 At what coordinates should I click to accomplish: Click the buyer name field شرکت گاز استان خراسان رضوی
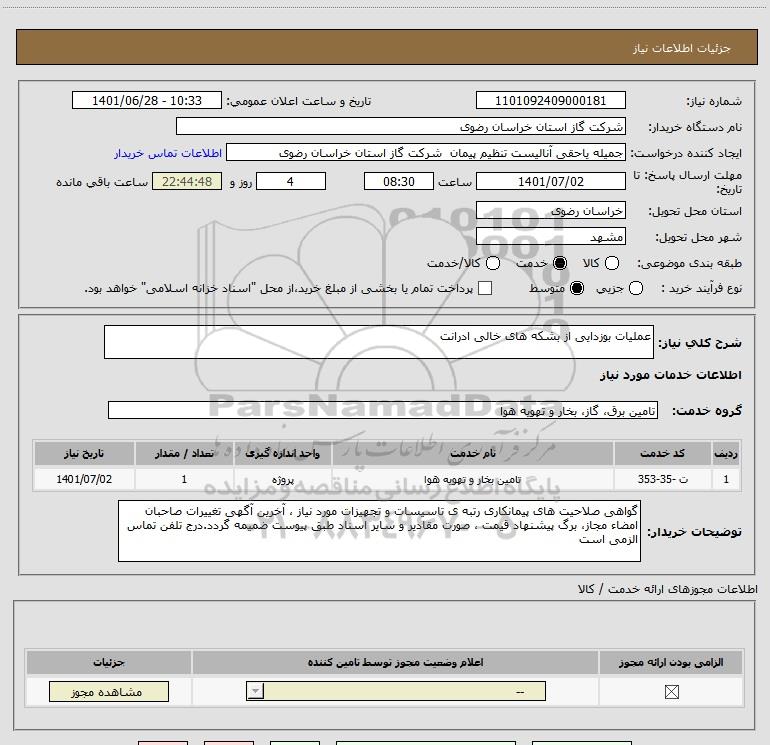pyautogui.click(x=401, y=126)
